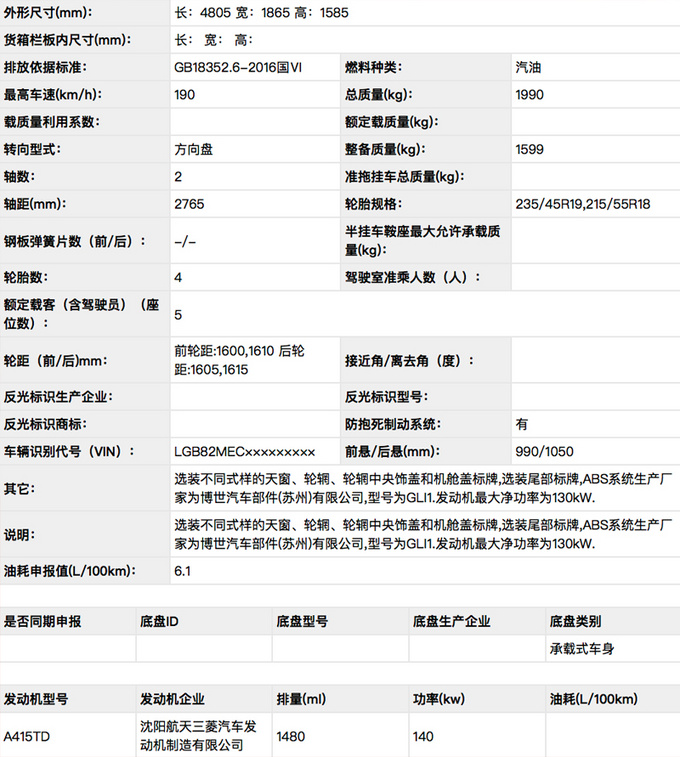
Task: Select the steering type value 方向盘
Action: pos(194,149)
